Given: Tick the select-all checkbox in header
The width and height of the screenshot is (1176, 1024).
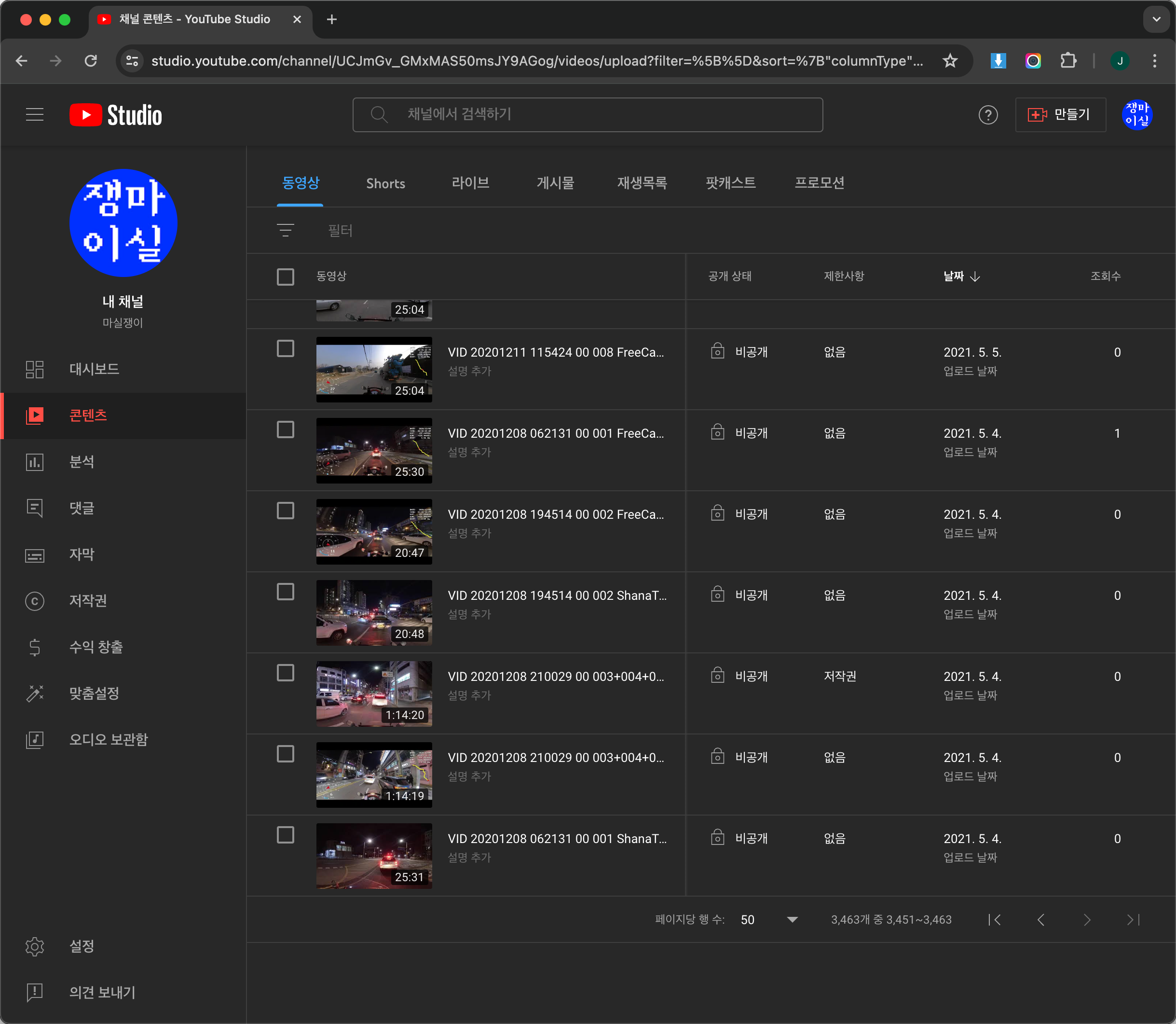Looking at the screenshot, I should tap(286, 277).
